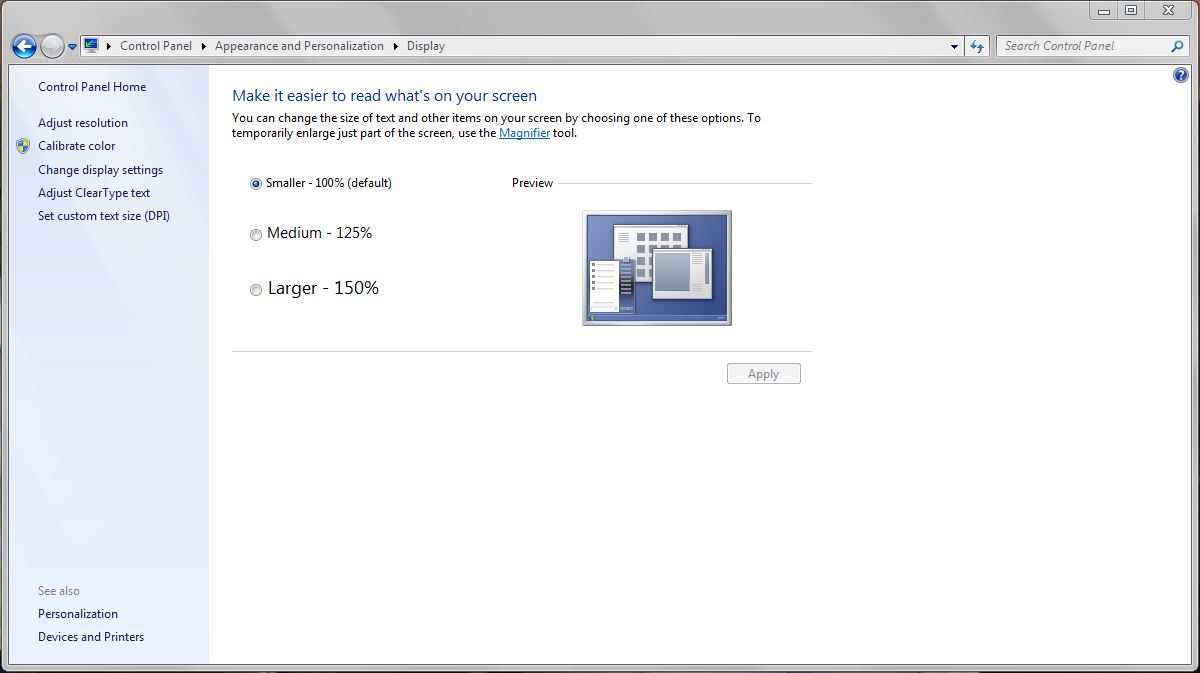Image resolution: width=1200 pixels, height=673 pixels.
Task: Click the magnifying glass search icon
Action: point(1178,46)
